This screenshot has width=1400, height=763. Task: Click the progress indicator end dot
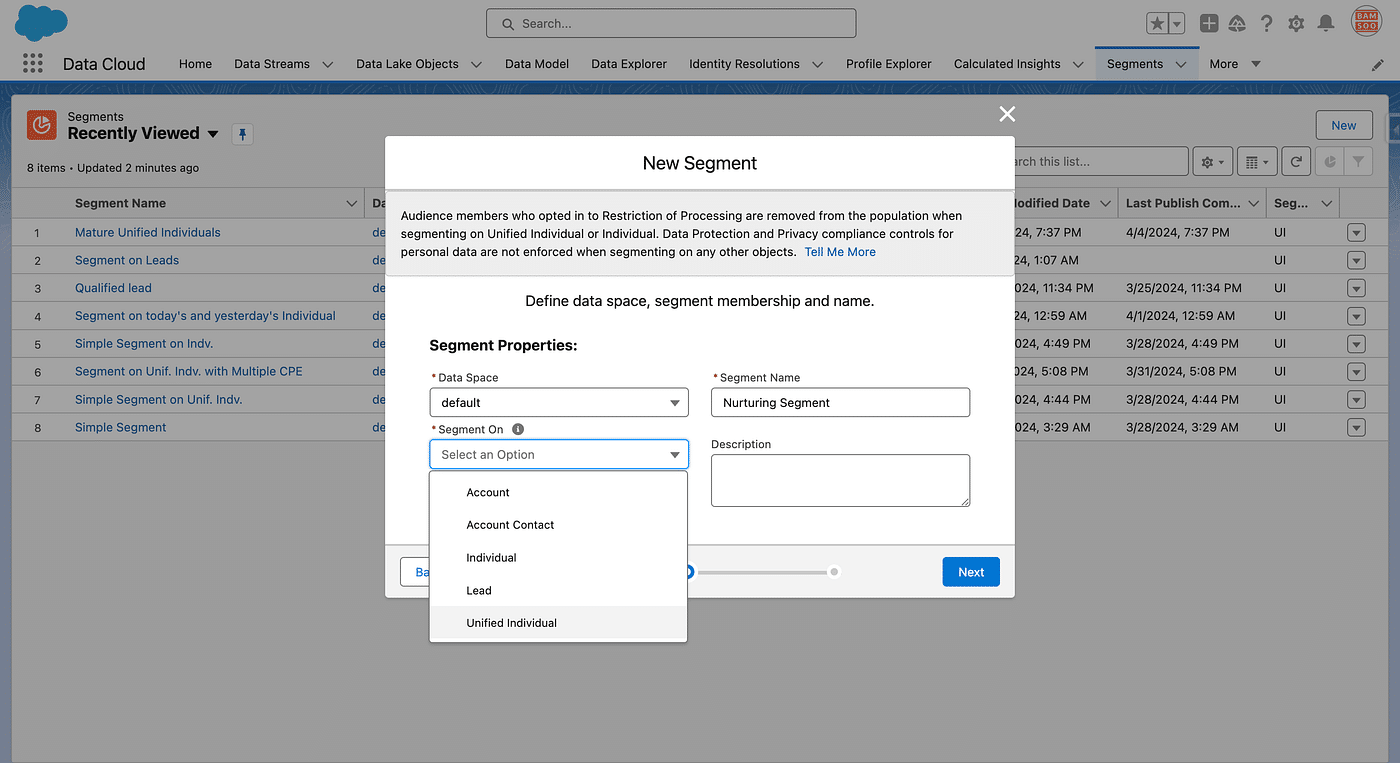click(834, 572)
